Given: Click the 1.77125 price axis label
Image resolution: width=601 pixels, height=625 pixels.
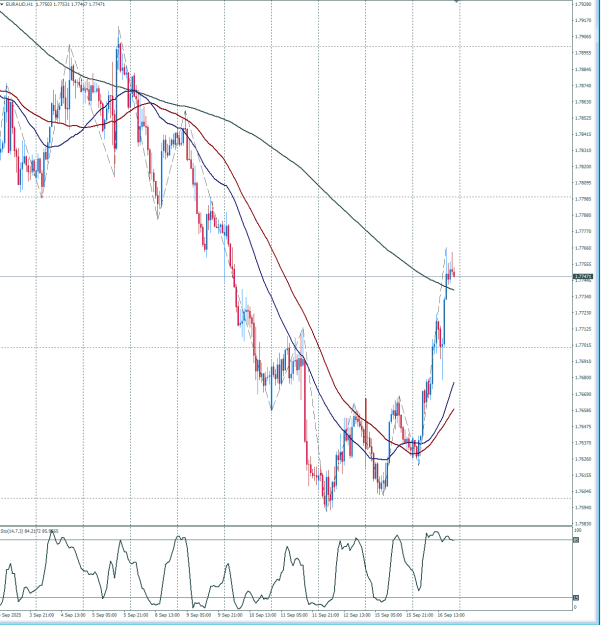Looking at the screenshot, I should coord(582,329).
